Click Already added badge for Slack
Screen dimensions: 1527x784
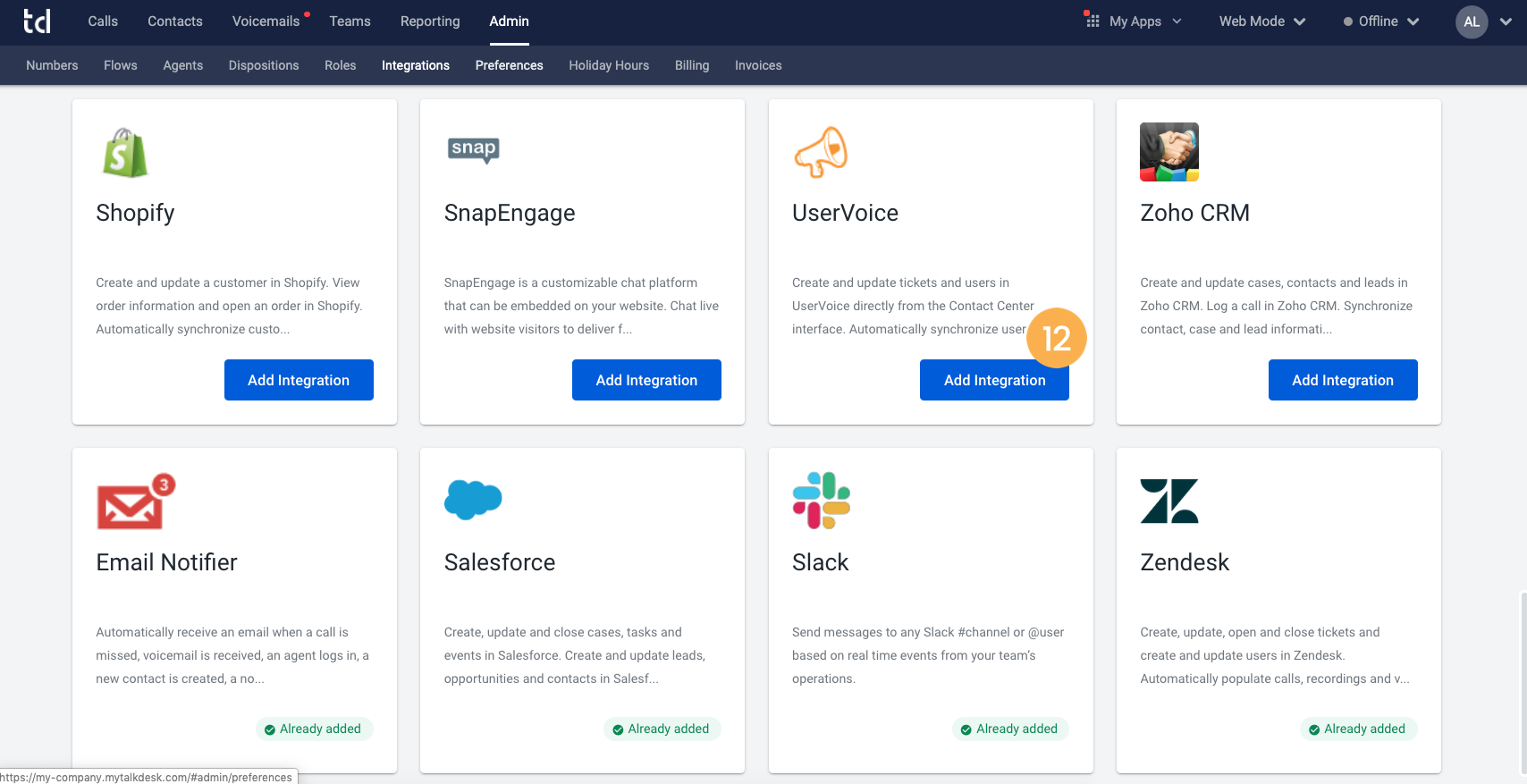point(1010,729)
